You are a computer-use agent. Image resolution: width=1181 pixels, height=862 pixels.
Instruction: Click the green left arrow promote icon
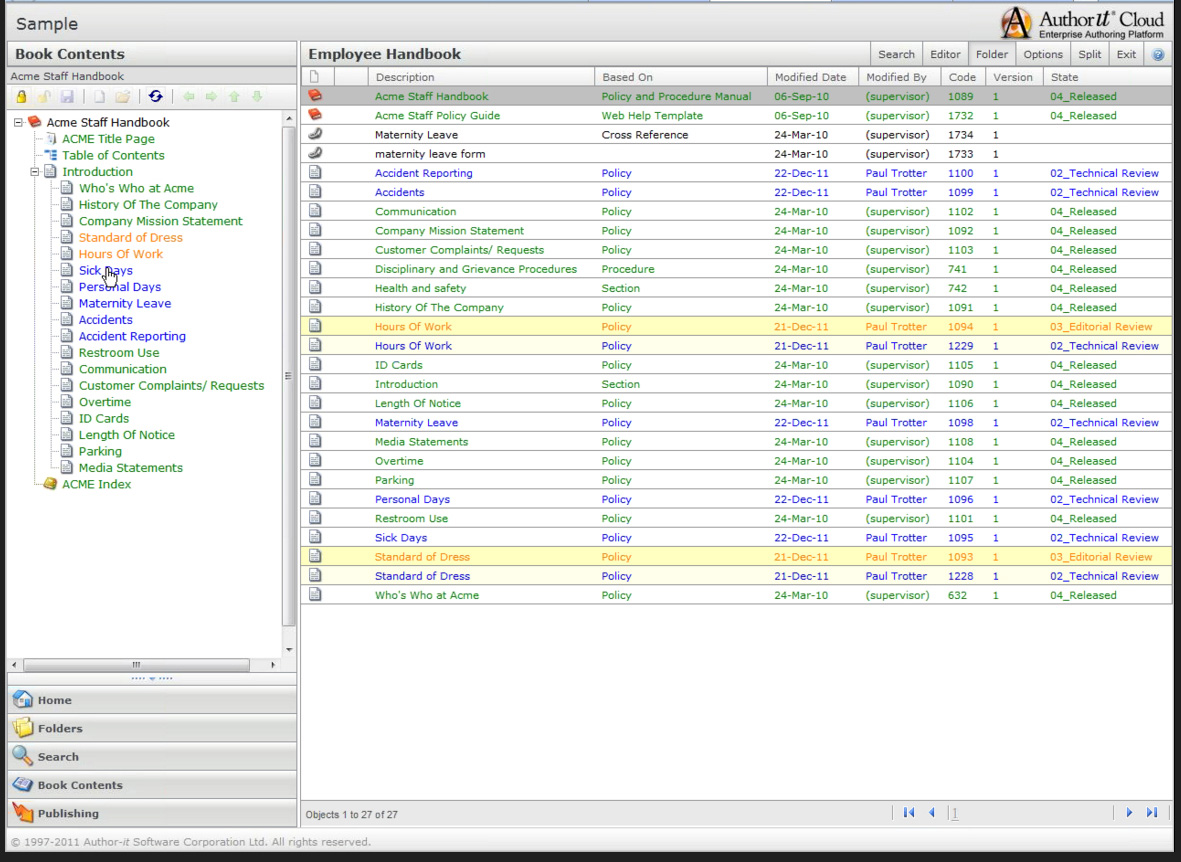pyautogui.click(x=188, y=96)
